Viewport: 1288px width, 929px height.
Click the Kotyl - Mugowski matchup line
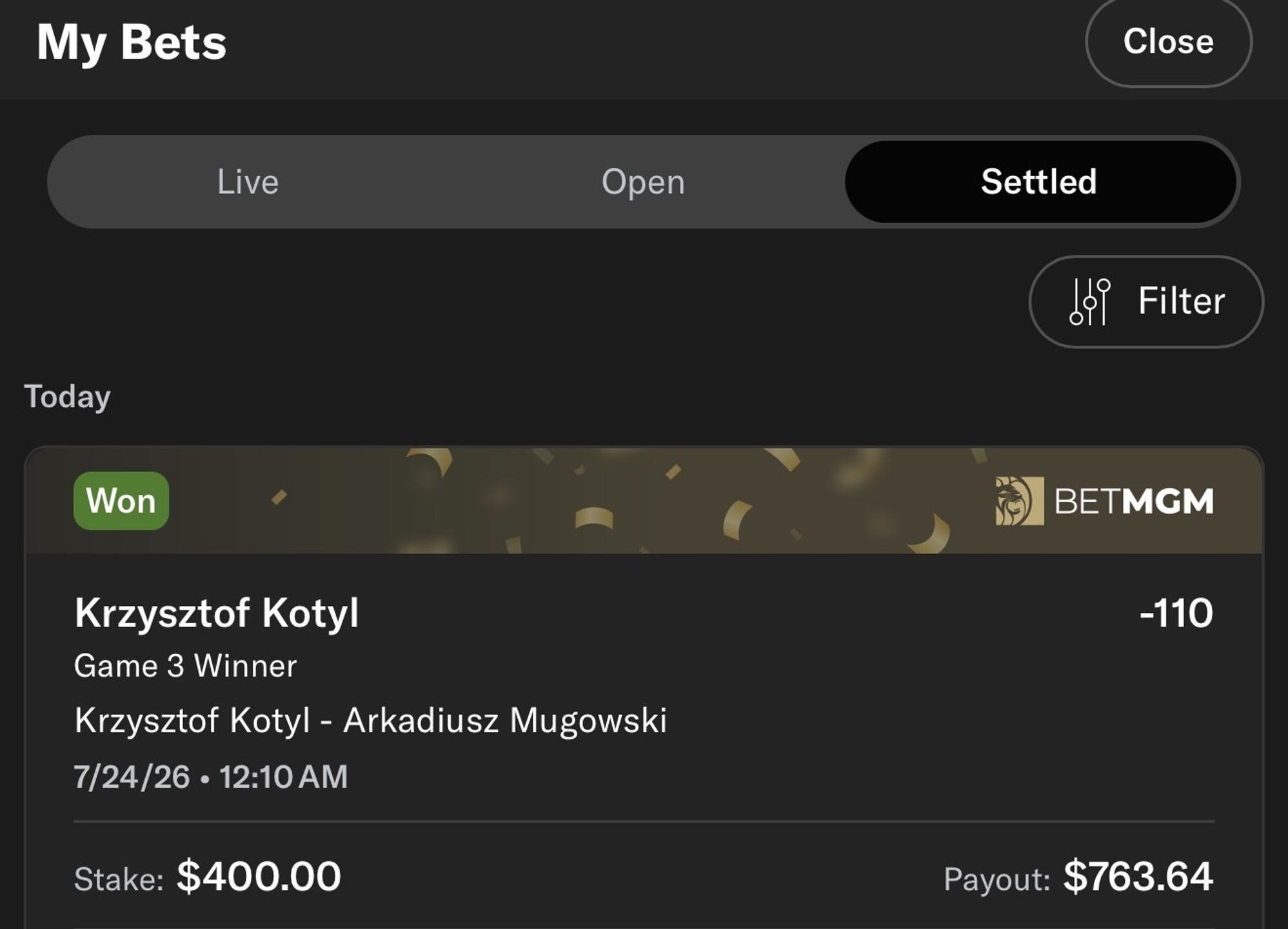point(371,721)
